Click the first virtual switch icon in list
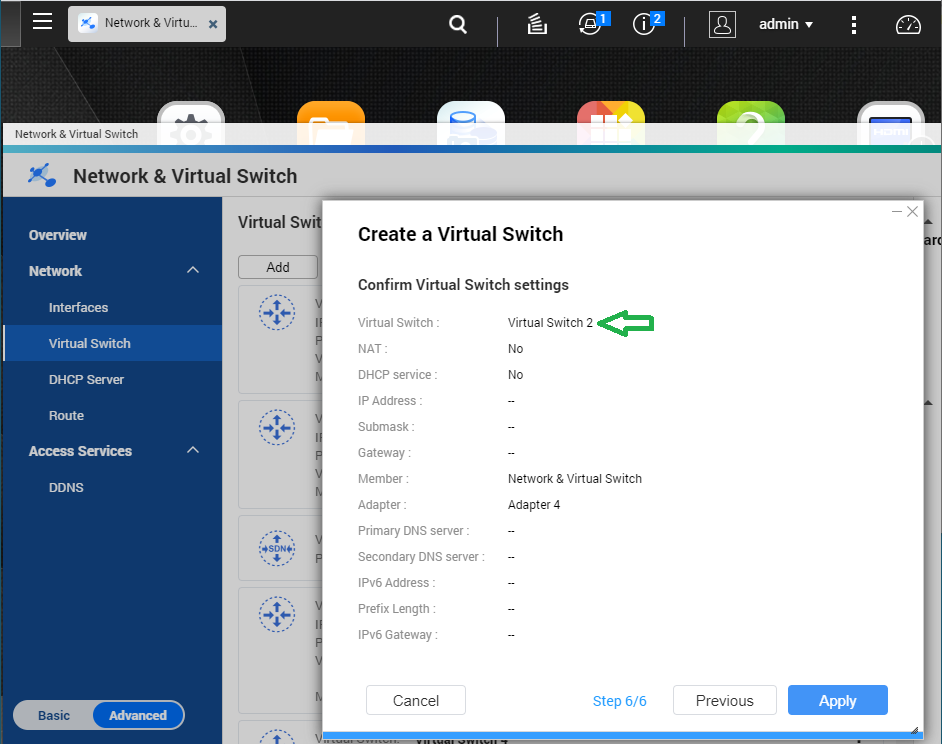The width and height of the screenshot is (942, 744). tap(277, 313)
